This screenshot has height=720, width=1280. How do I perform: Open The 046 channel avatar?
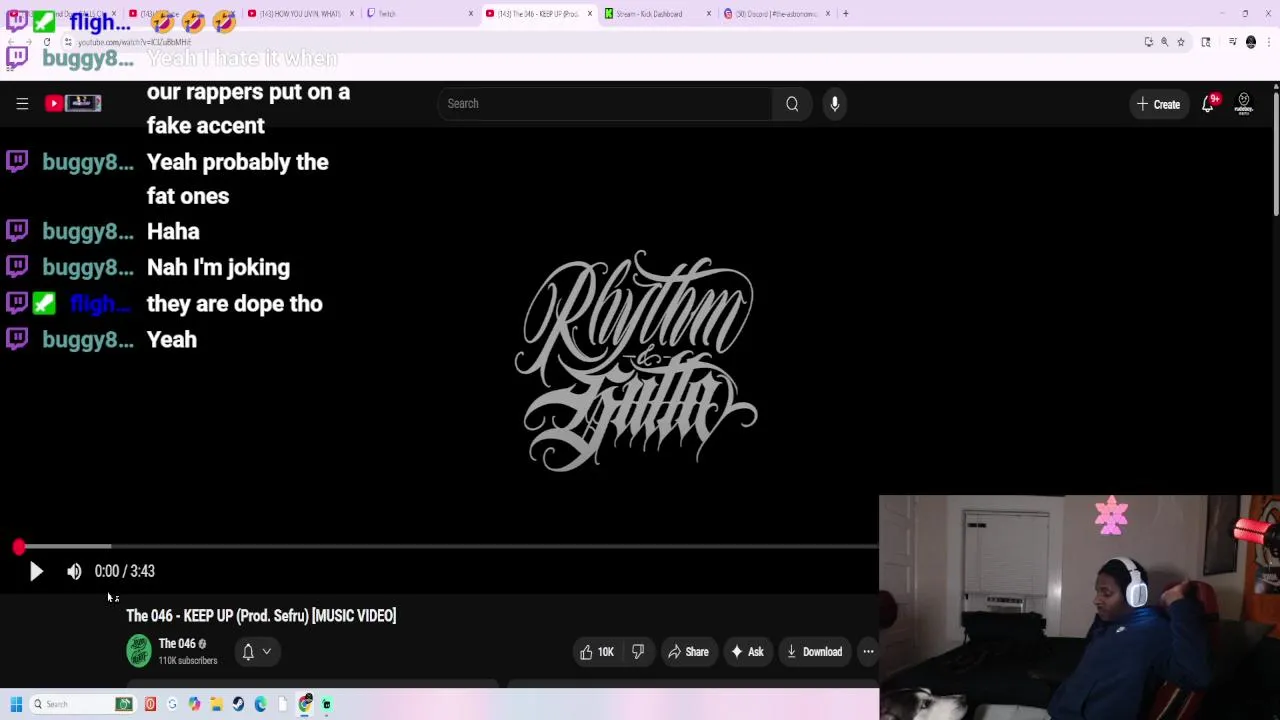[x=139, y=651]
